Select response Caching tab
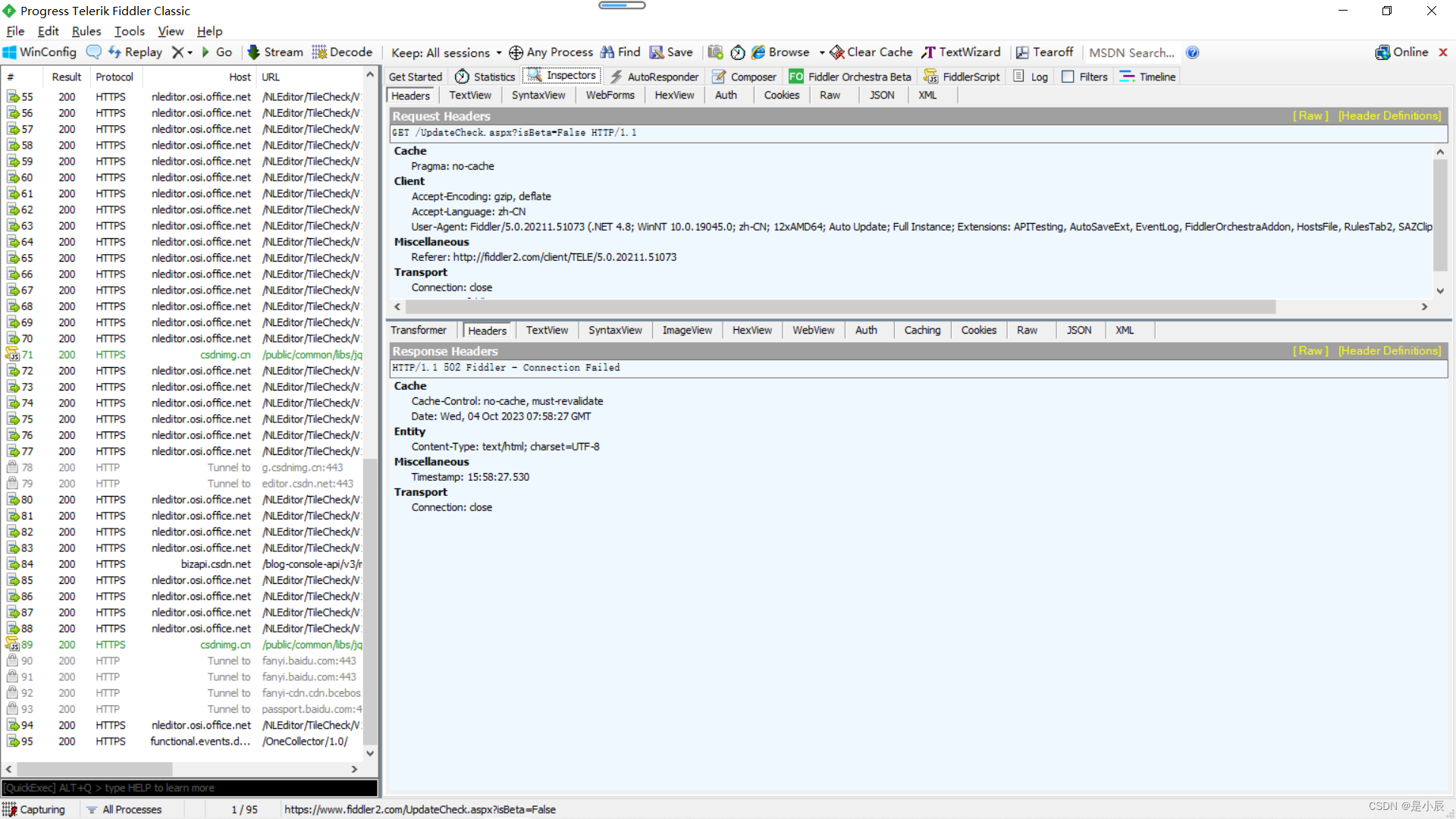The height and width of the screenshot is (819, 1456). point(922,330)
